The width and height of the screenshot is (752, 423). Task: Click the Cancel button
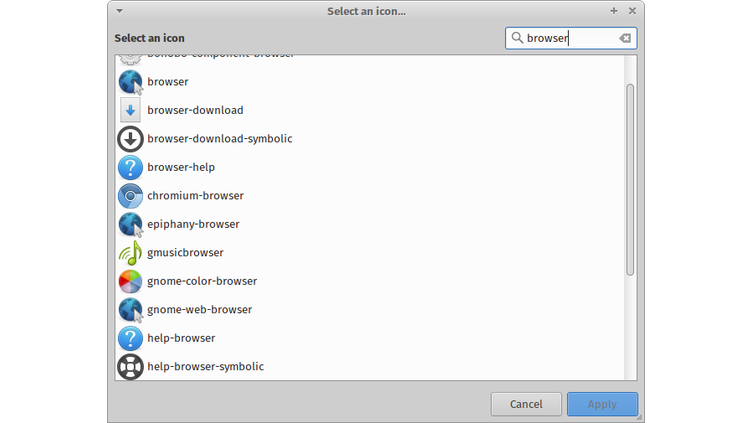tap(526, 404)
